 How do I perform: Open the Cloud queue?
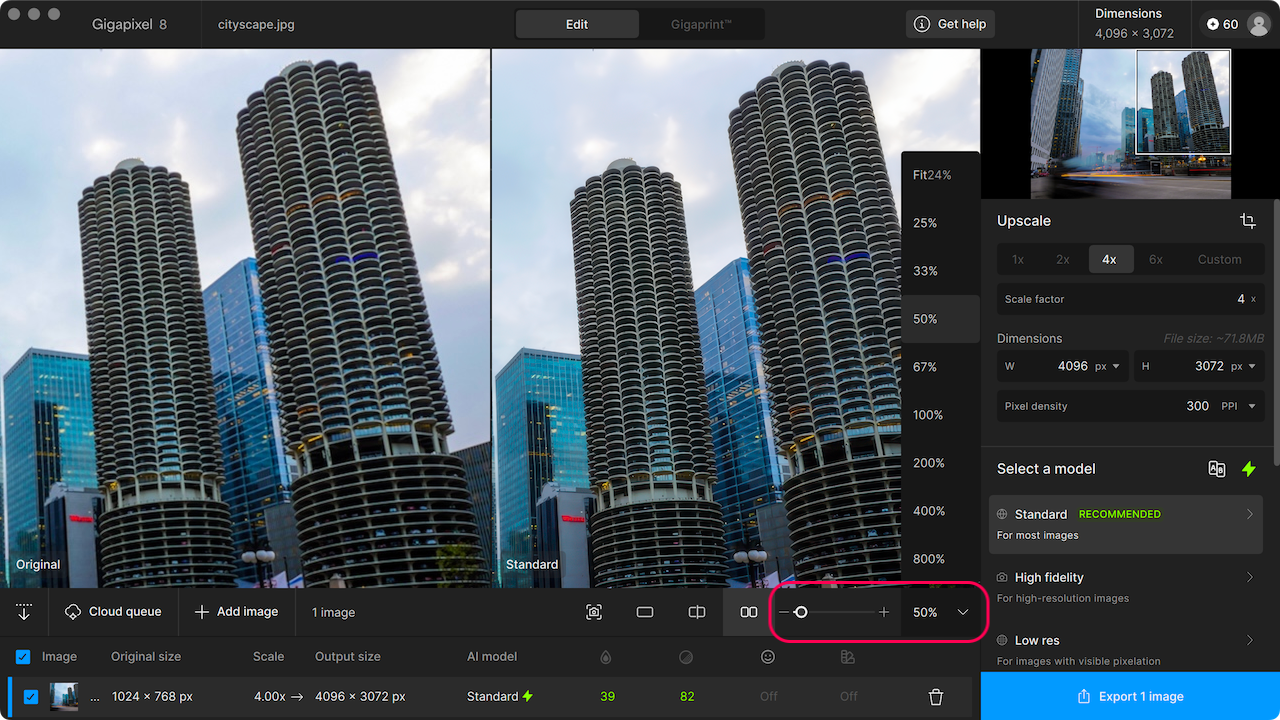112,612
